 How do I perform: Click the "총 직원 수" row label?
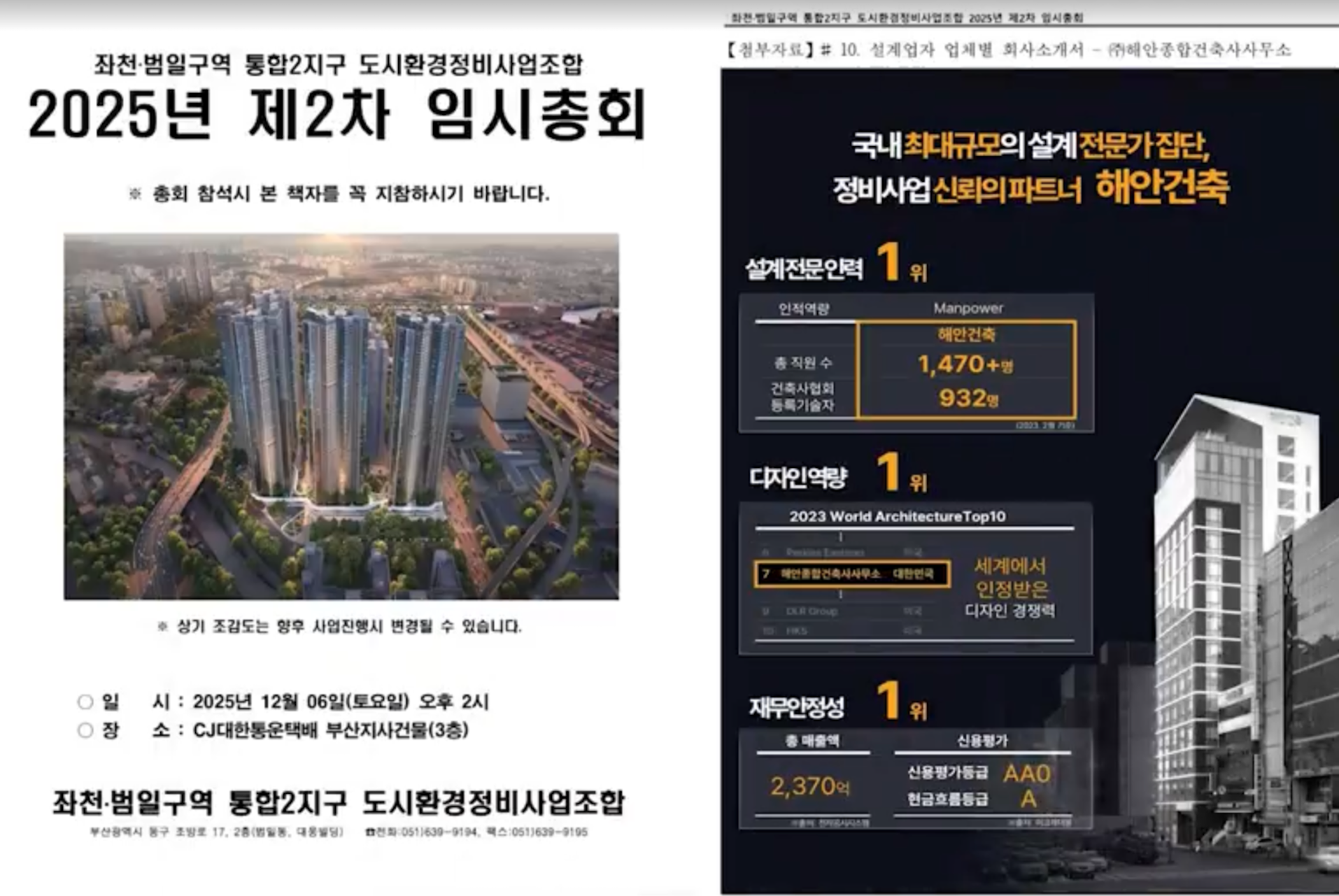803,363
